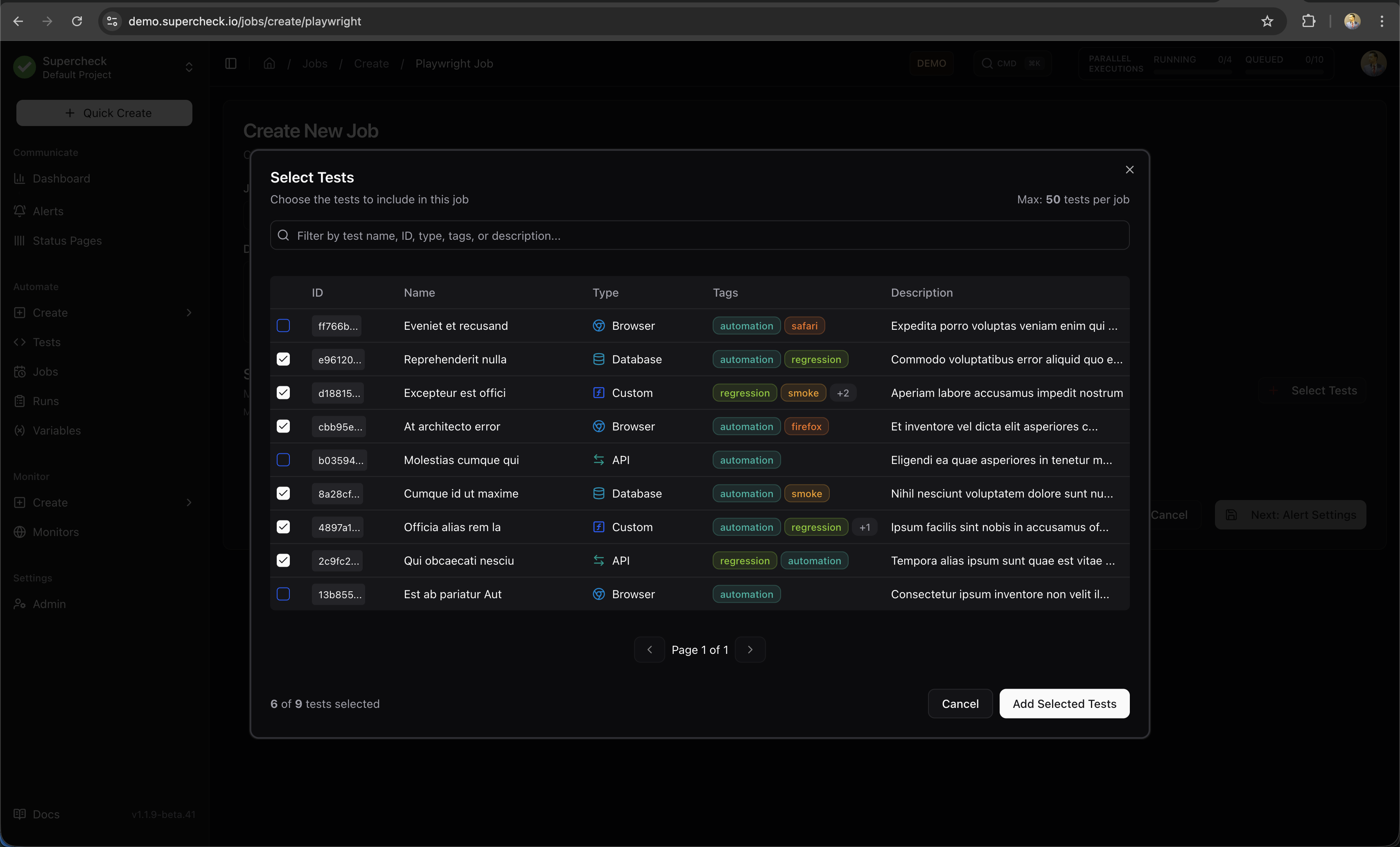Bookmark the page with the star icon
Screen dimensions: 1400x847
(1267, 21)
